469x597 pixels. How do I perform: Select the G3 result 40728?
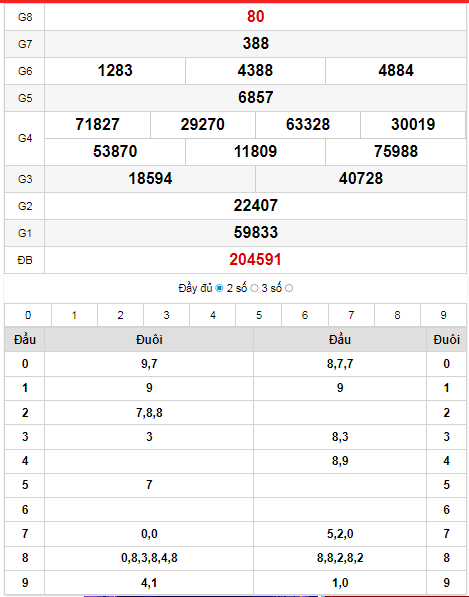[361, 179]
